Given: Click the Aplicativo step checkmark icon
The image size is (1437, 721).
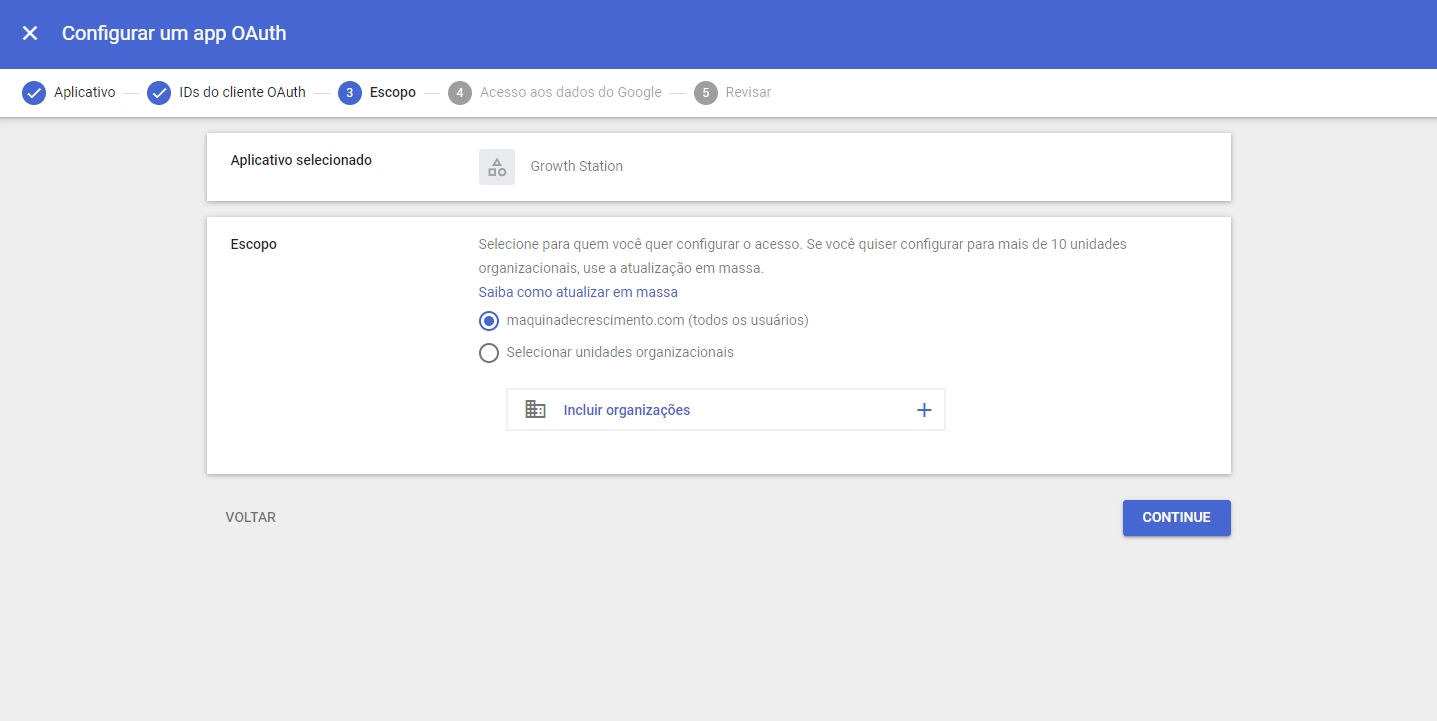Looking at the screenshot, I should (x=34, y=93).
